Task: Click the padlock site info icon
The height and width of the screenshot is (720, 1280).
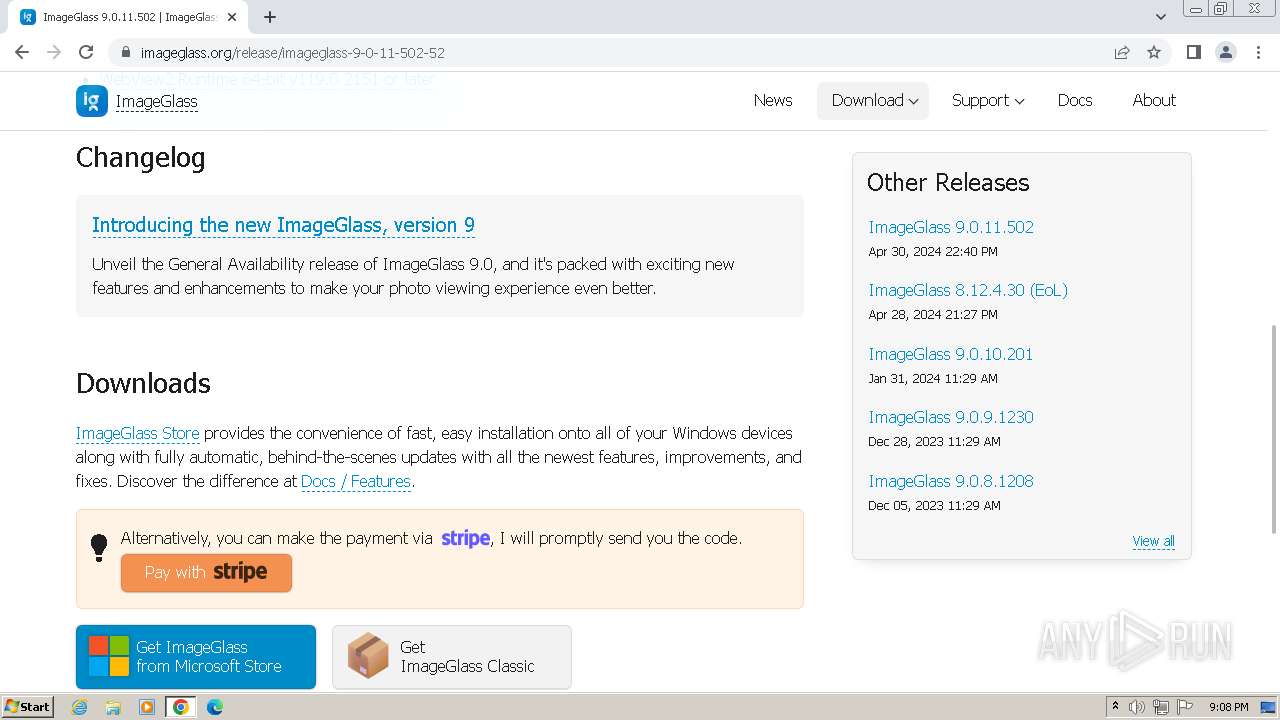Action: tap(126, 52)
